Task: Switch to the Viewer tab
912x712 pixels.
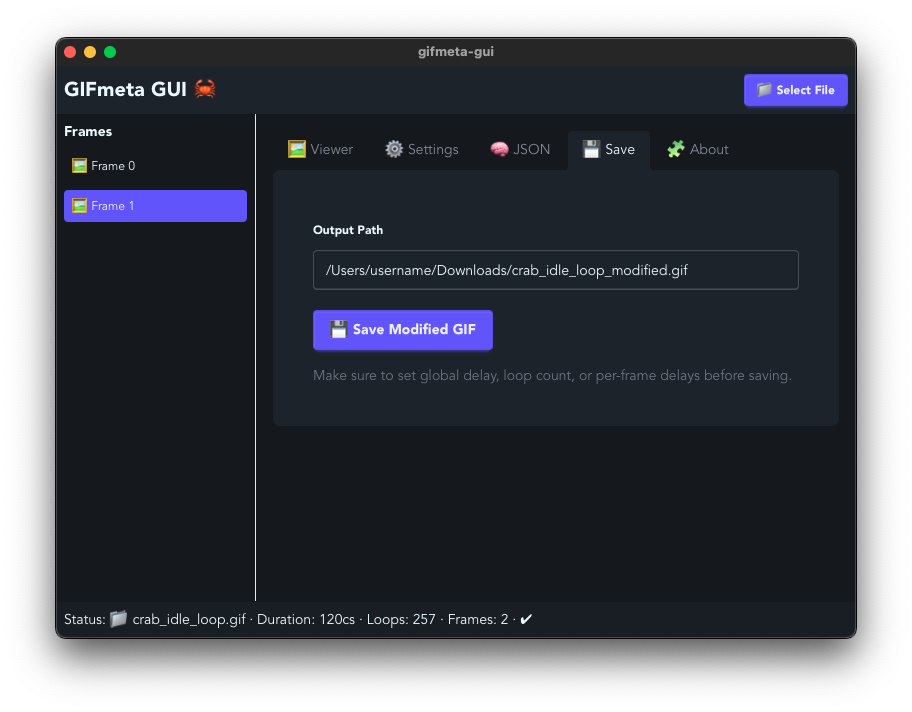Action: tap(320, 148)
